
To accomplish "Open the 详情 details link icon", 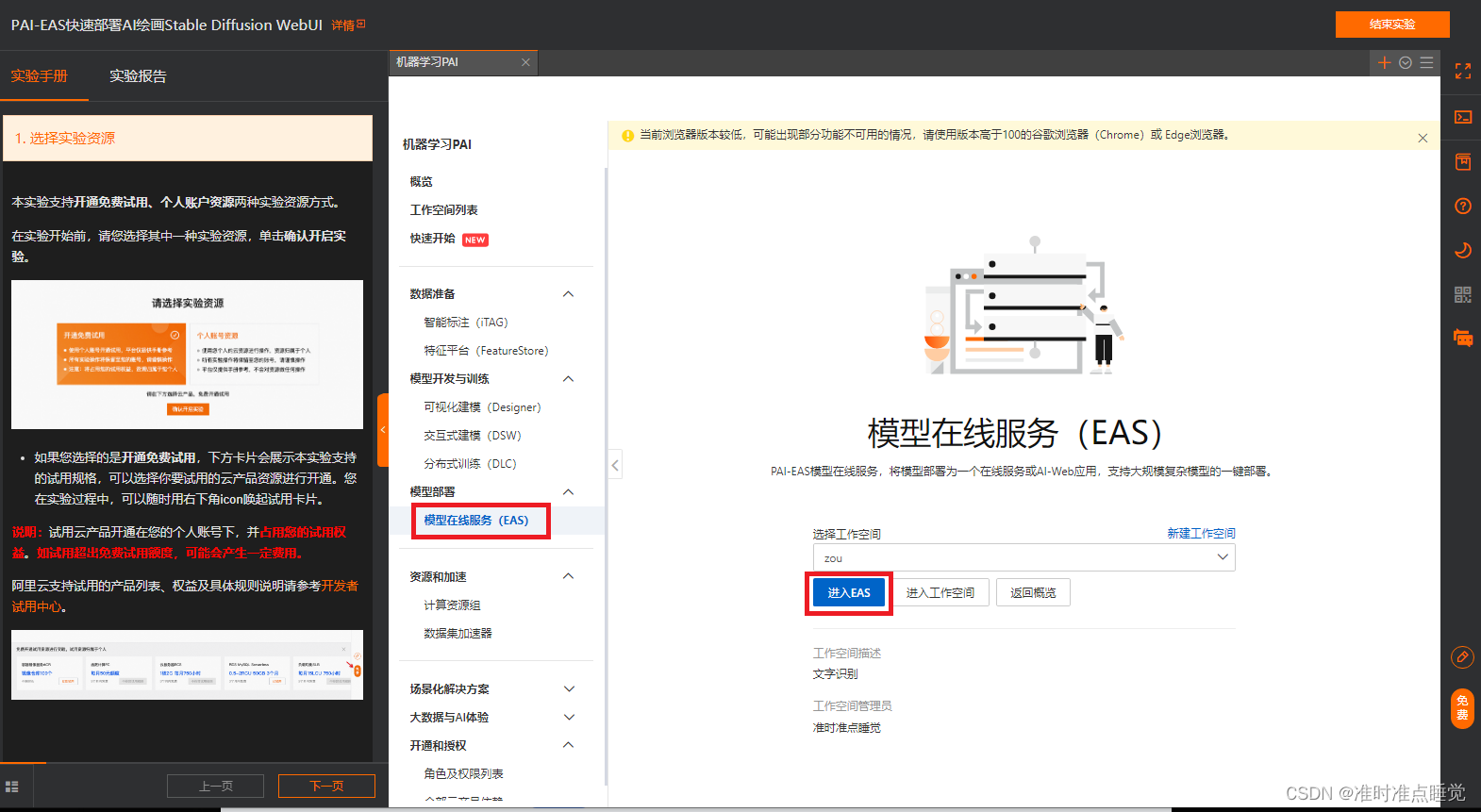I will pos(348,25).
